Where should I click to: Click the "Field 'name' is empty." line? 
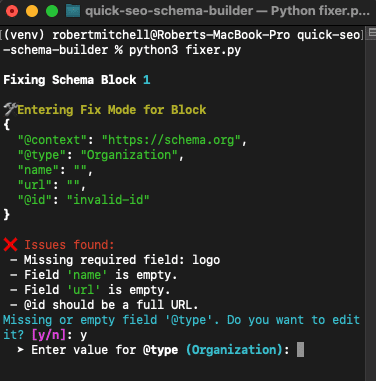point(94,275)
